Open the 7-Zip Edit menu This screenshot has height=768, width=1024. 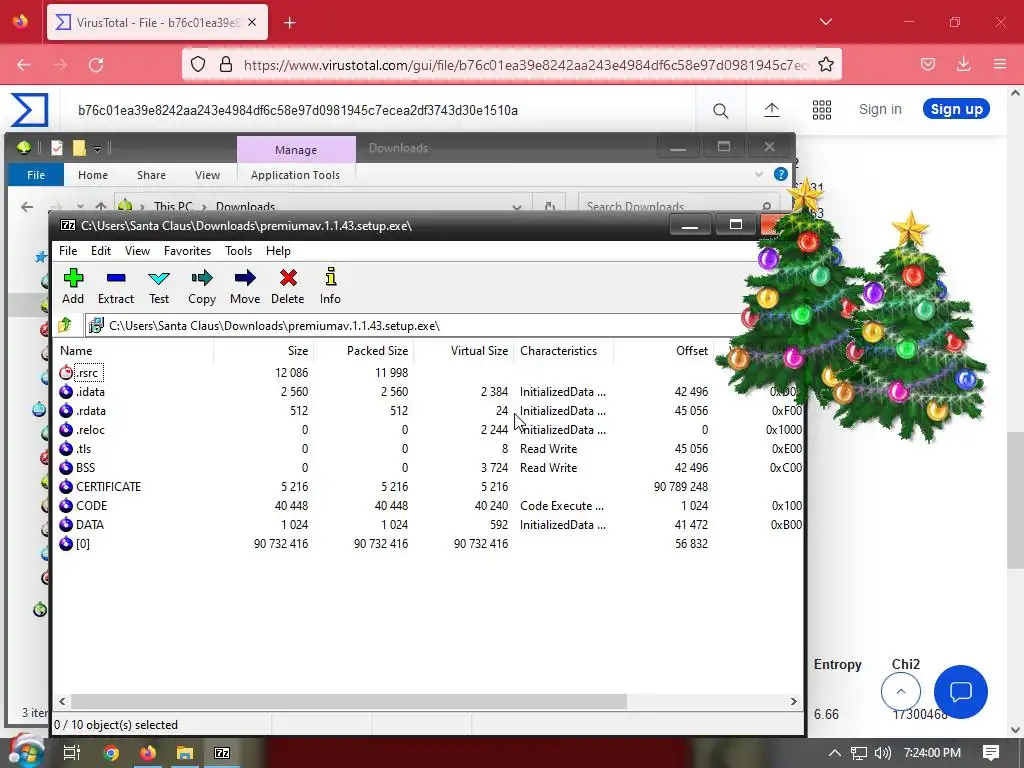(x=101, y=251)
